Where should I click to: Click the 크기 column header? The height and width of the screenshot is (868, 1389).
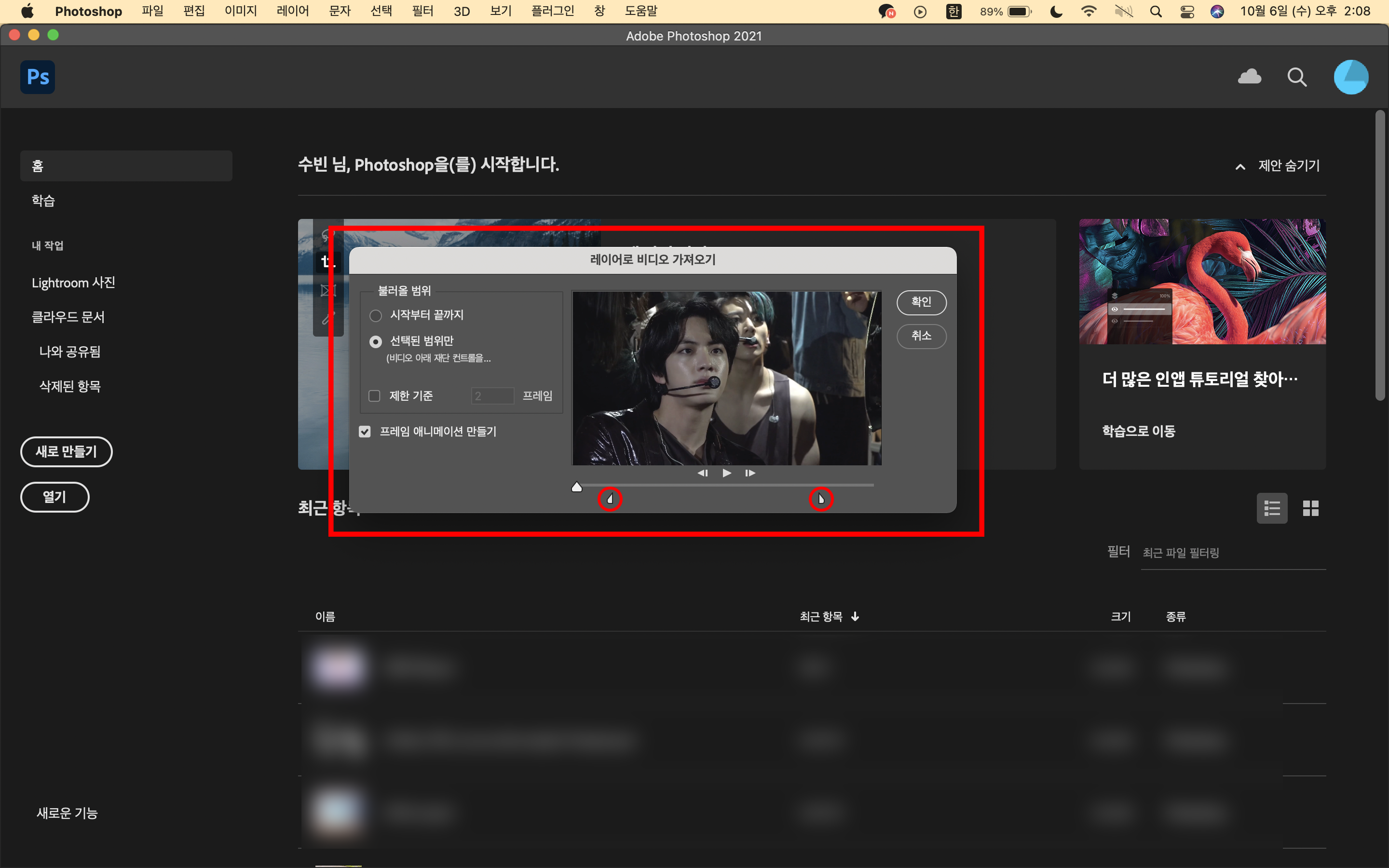[1120, 617]
